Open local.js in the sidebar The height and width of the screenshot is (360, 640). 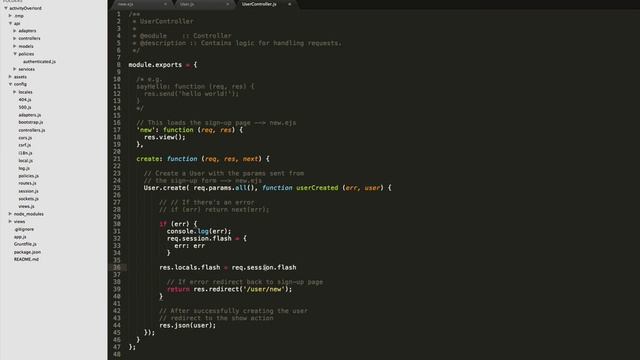click(25, 161)
